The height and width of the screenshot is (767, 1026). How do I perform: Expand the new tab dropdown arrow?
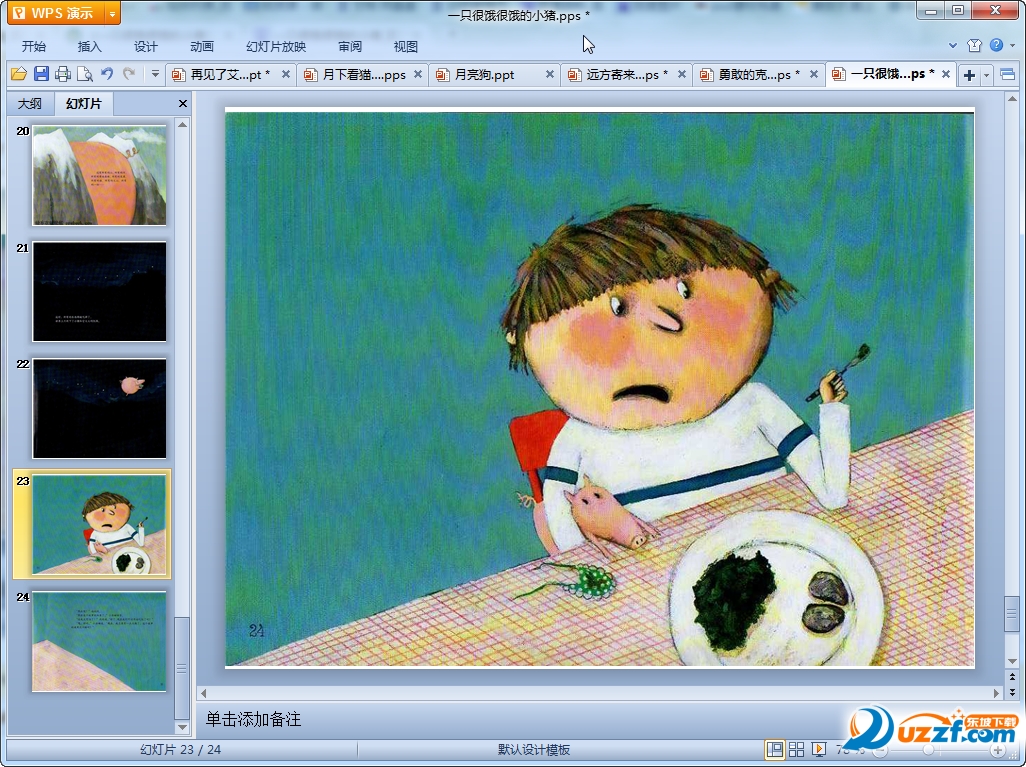986,75
